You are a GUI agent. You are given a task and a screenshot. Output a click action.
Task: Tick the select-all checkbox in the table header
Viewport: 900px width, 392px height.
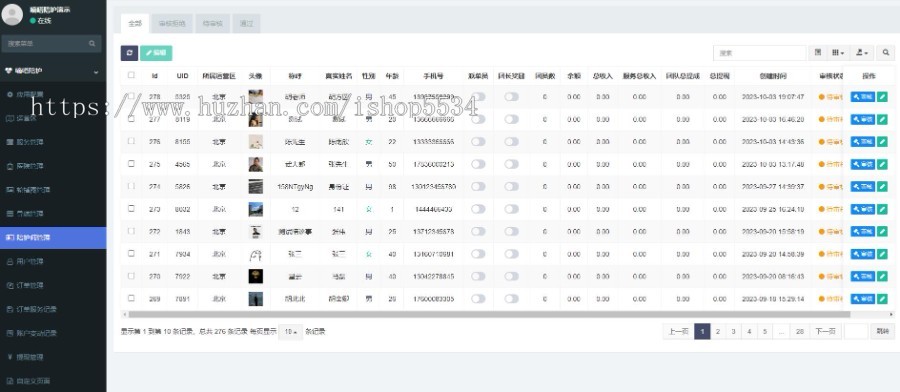(131, 75)
